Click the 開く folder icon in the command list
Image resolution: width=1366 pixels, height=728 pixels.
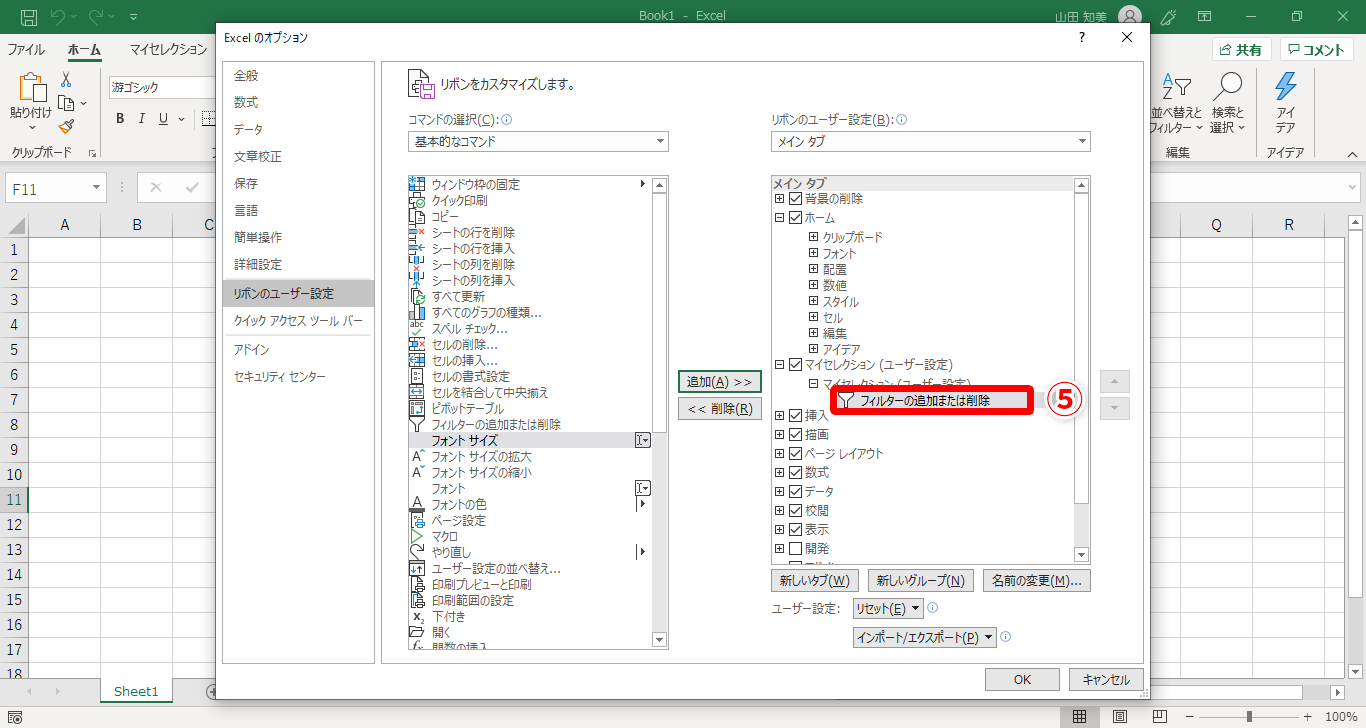point(418,632)
